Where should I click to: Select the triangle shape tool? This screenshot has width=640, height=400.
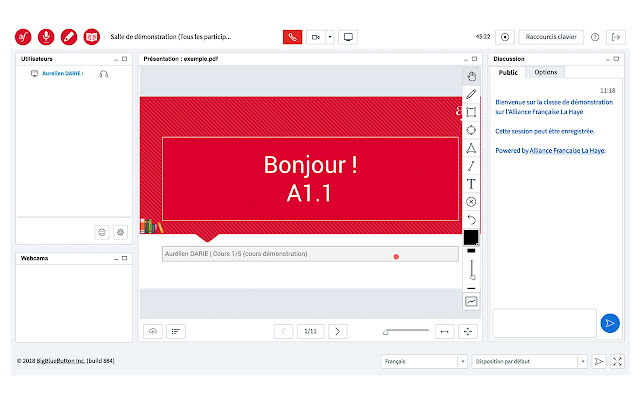click(x=471, y=148)
